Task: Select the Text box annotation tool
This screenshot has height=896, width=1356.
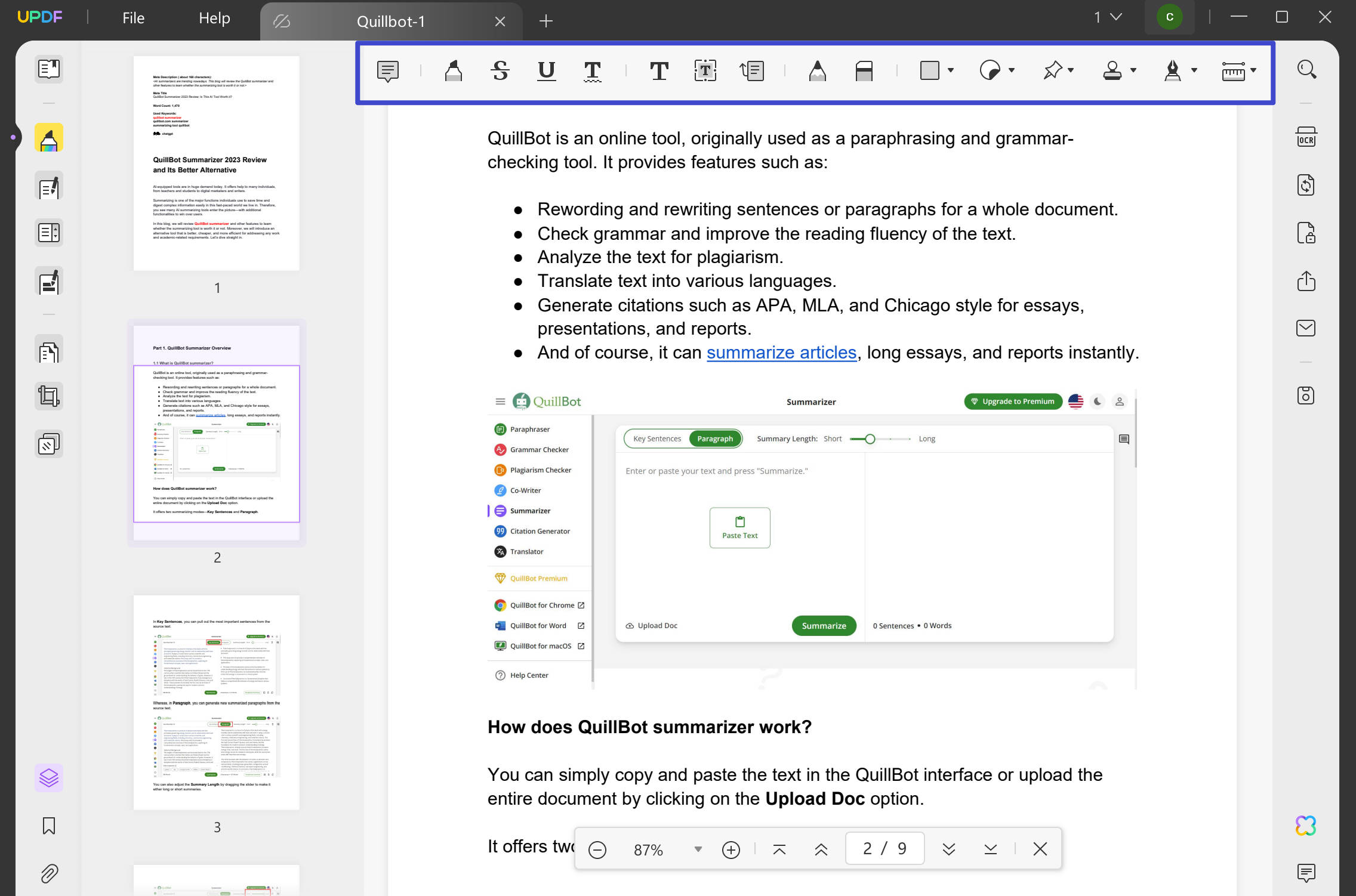Action: pos(705,71)
